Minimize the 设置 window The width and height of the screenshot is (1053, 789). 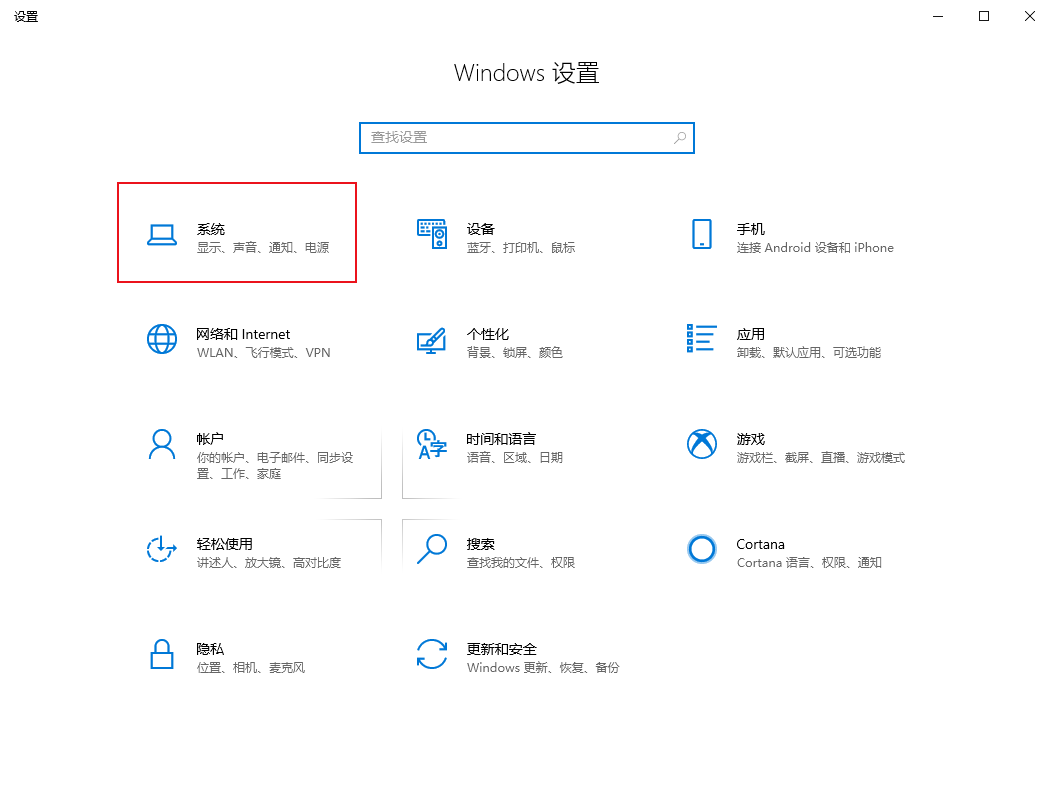pyautogui.click(x=938, y=16)
